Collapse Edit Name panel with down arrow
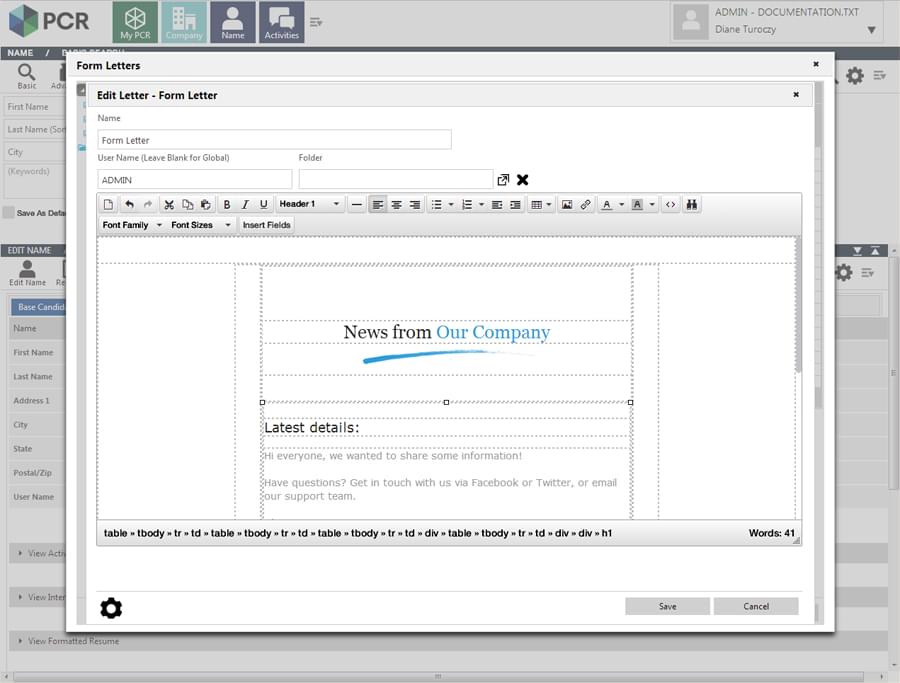This screenshot has width=900, height=683. pyautogui.click(x=857, y=251)
